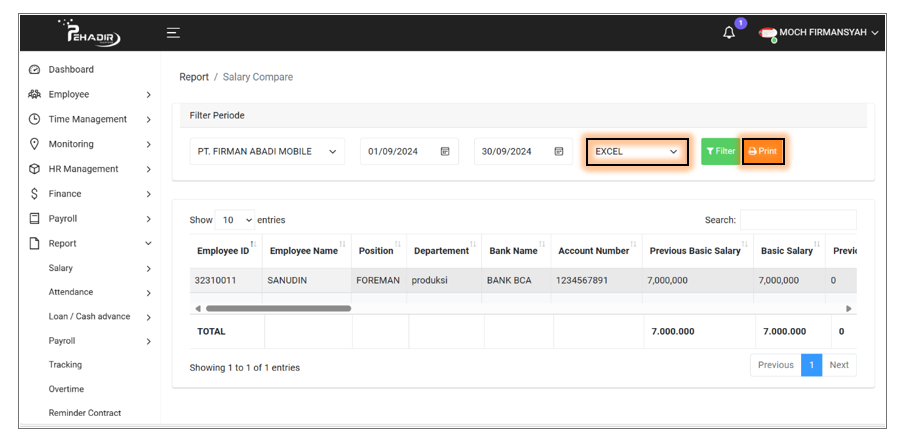Select Overtime in the Report menu
Screen dimensions: 924x438
66,389
